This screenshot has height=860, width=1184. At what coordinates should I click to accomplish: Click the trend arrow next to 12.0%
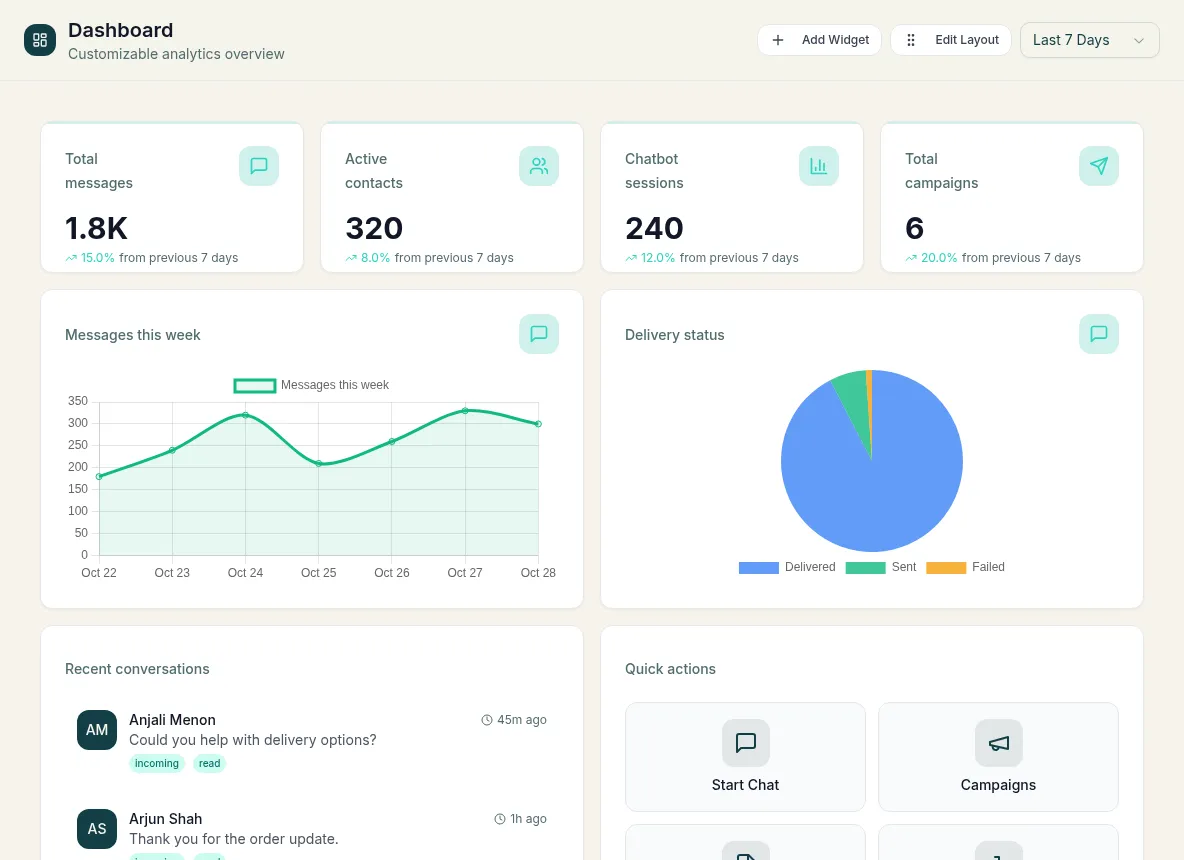pos(631,258)
